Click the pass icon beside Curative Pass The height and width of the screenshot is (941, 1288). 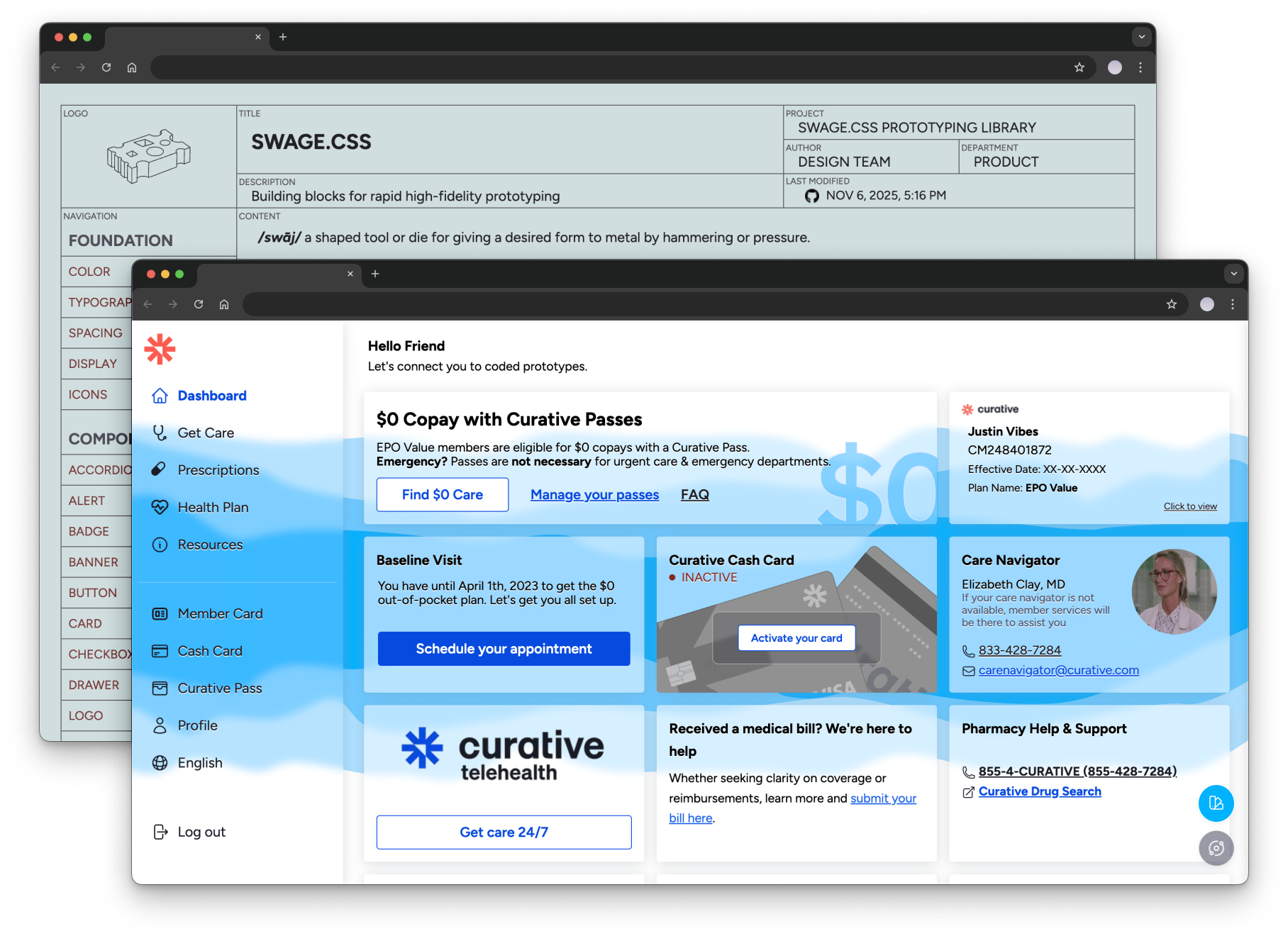point(160,688)
